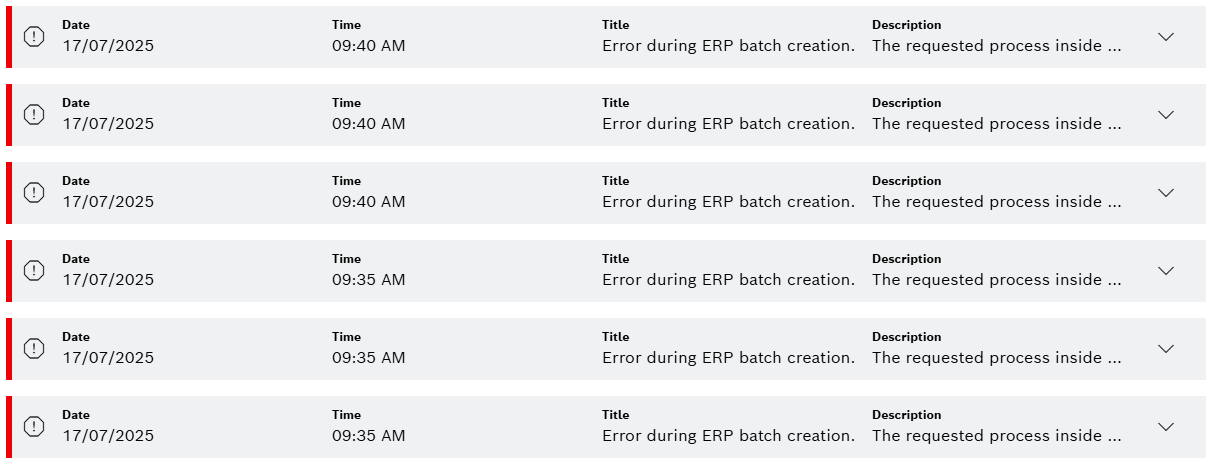1215x470 pixels.
Task: Click the error icon in the topmost notification row
Action: tap(34, 37)
